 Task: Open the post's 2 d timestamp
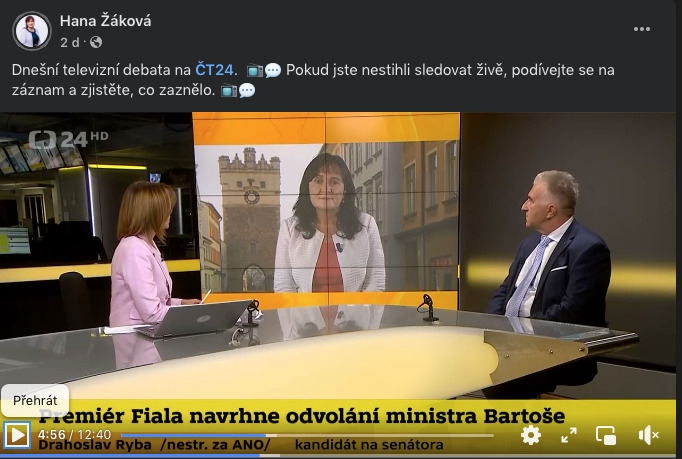70,42
